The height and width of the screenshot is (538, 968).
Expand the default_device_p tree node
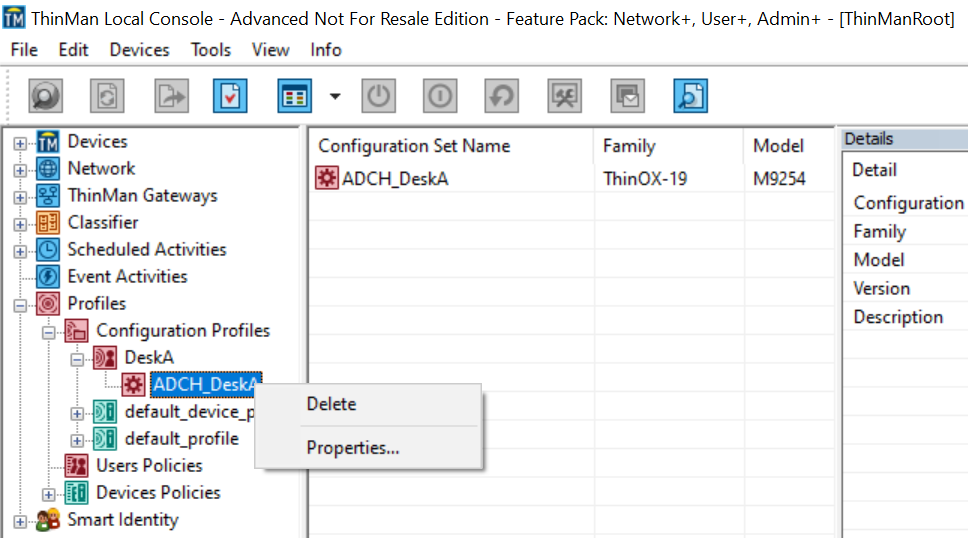pyautogui.click(x=77, y=414)
